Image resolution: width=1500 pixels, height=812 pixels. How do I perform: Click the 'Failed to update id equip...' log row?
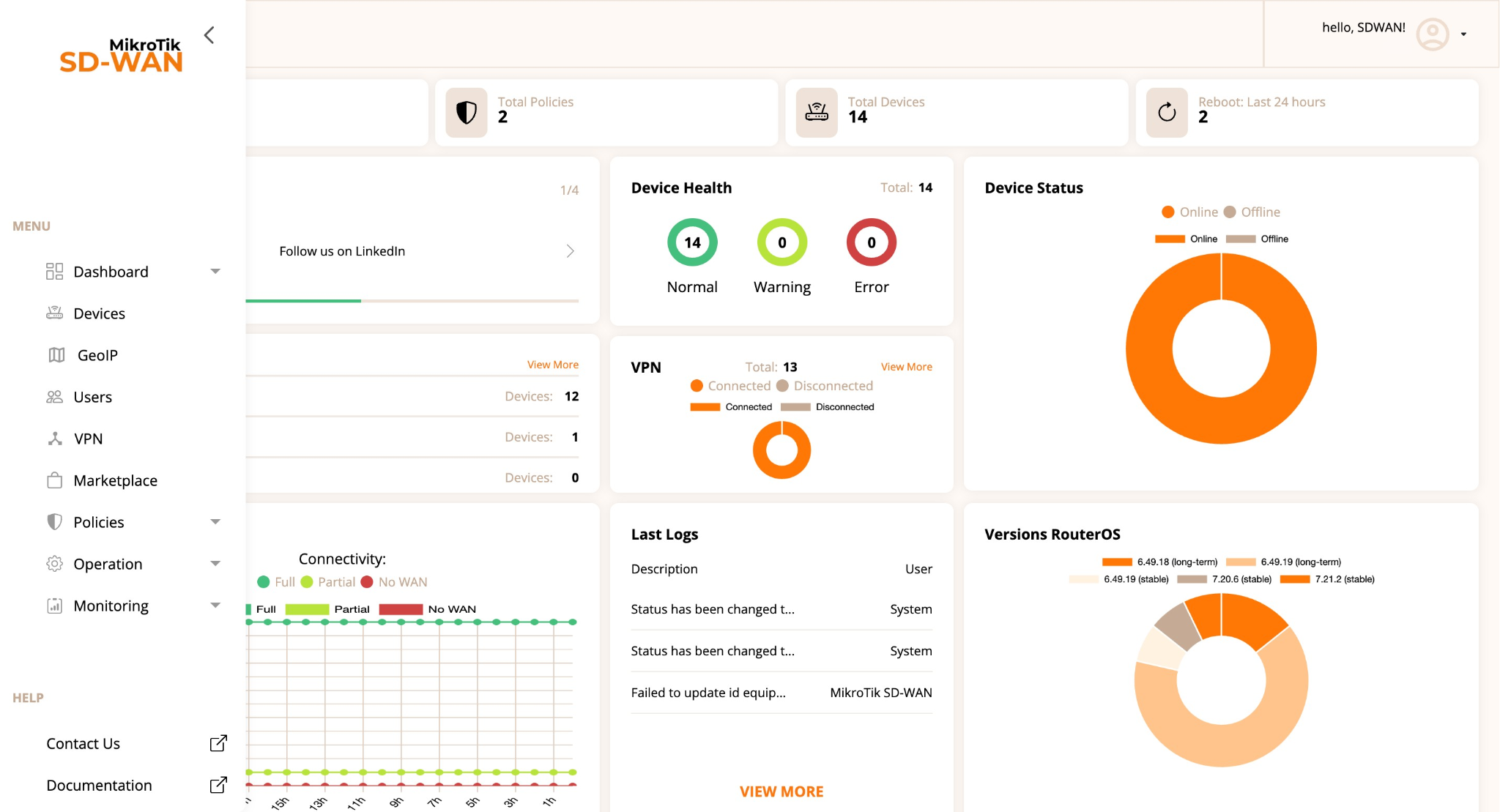[x=781, y=693]
